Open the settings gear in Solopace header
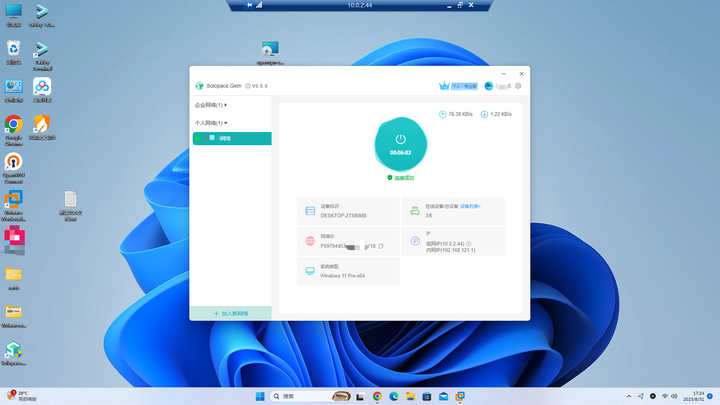 pos(518,86)
